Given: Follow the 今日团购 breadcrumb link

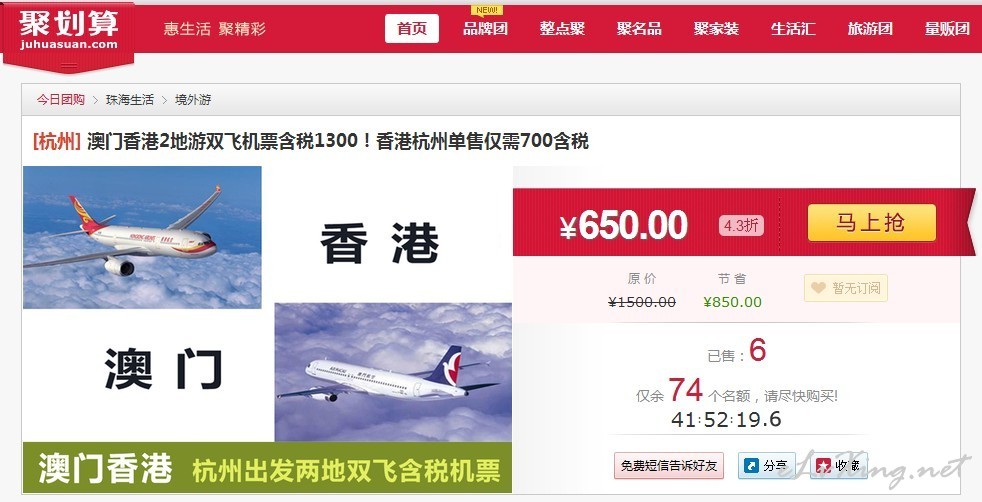Looking at the screenshot, I should (x=60, y=100).
